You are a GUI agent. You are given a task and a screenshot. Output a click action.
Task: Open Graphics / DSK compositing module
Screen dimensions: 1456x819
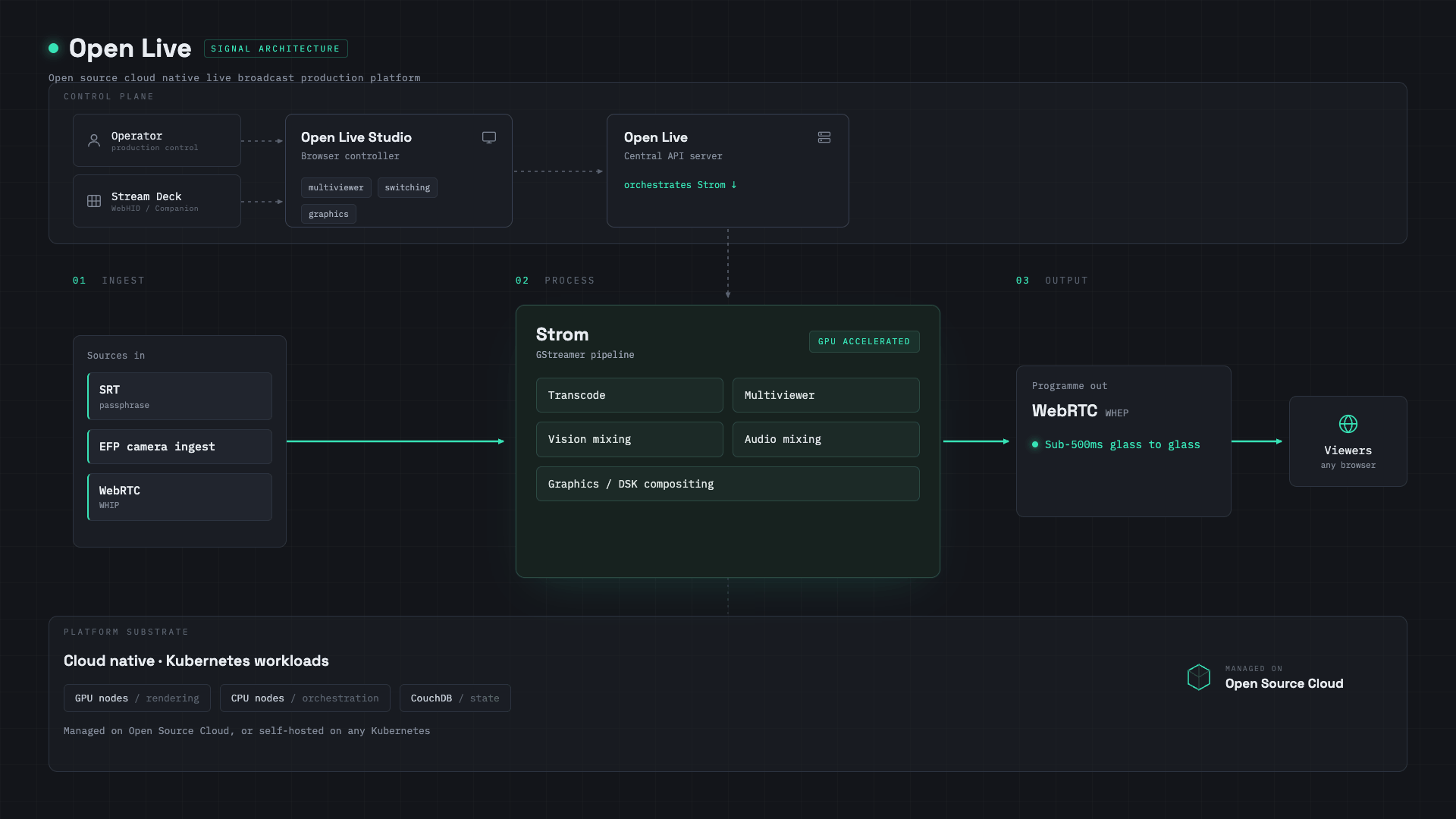point(728,484)
